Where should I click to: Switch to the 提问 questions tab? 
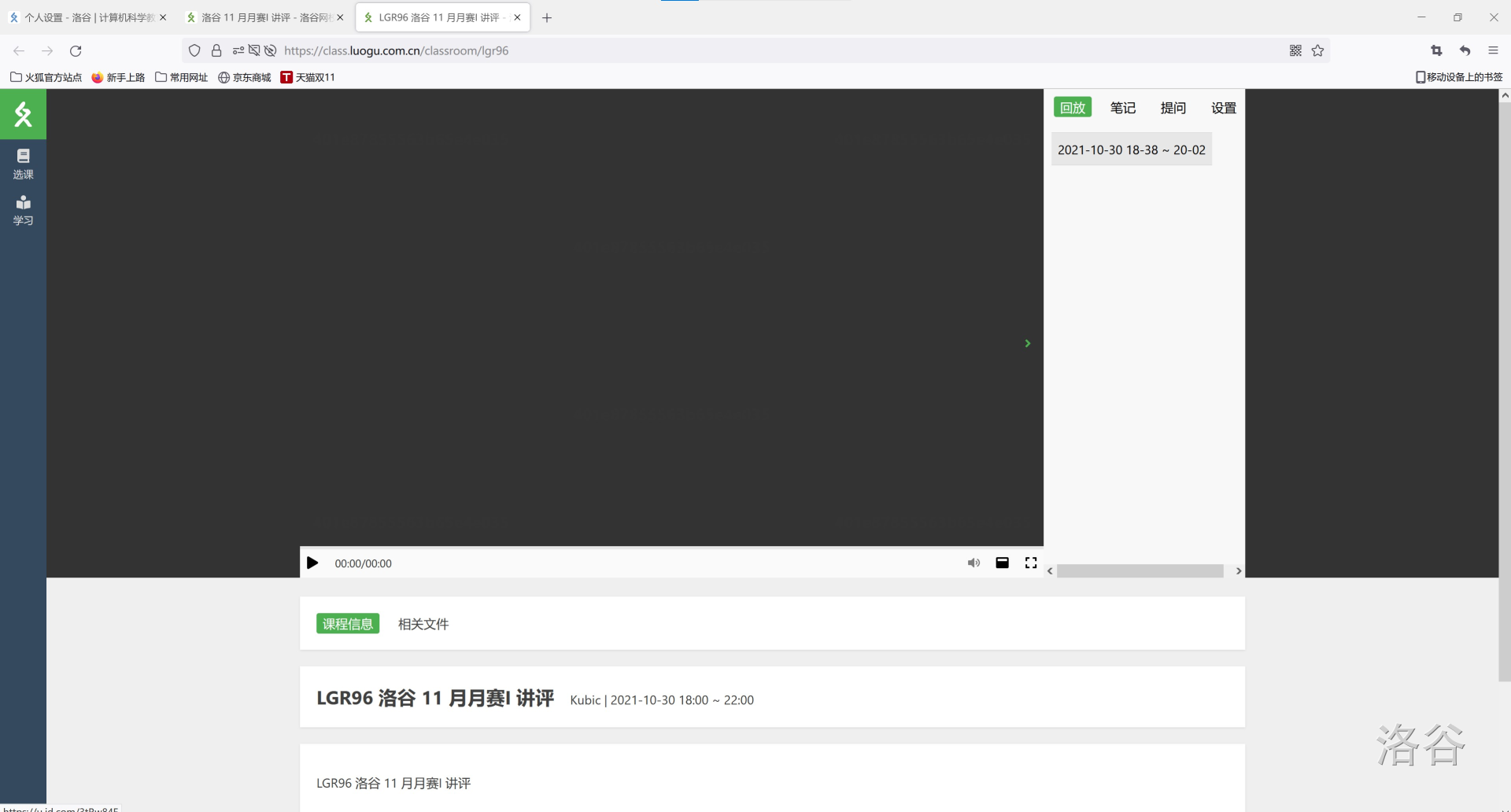click(x=1173, y=108)
